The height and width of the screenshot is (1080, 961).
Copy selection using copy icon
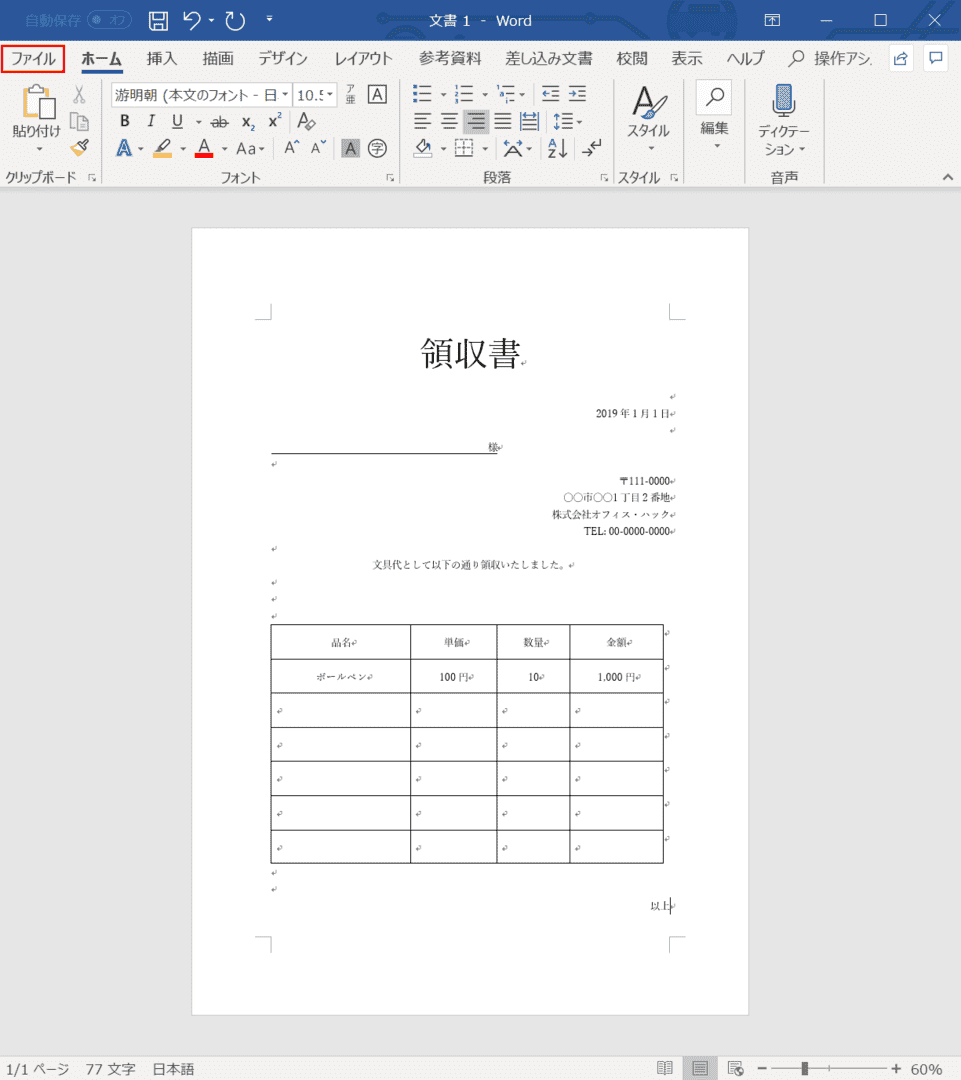[x=79, y=121]
